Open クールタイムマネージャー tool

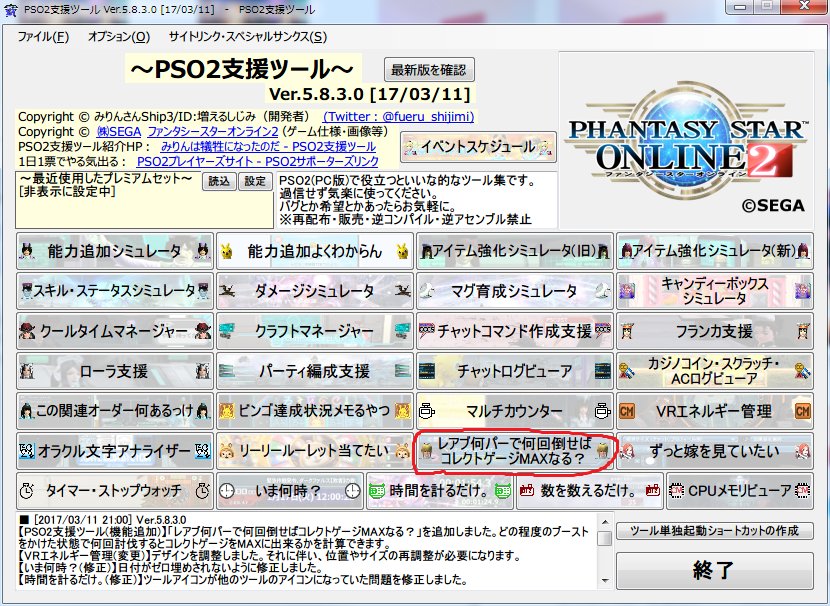point(115,331)
